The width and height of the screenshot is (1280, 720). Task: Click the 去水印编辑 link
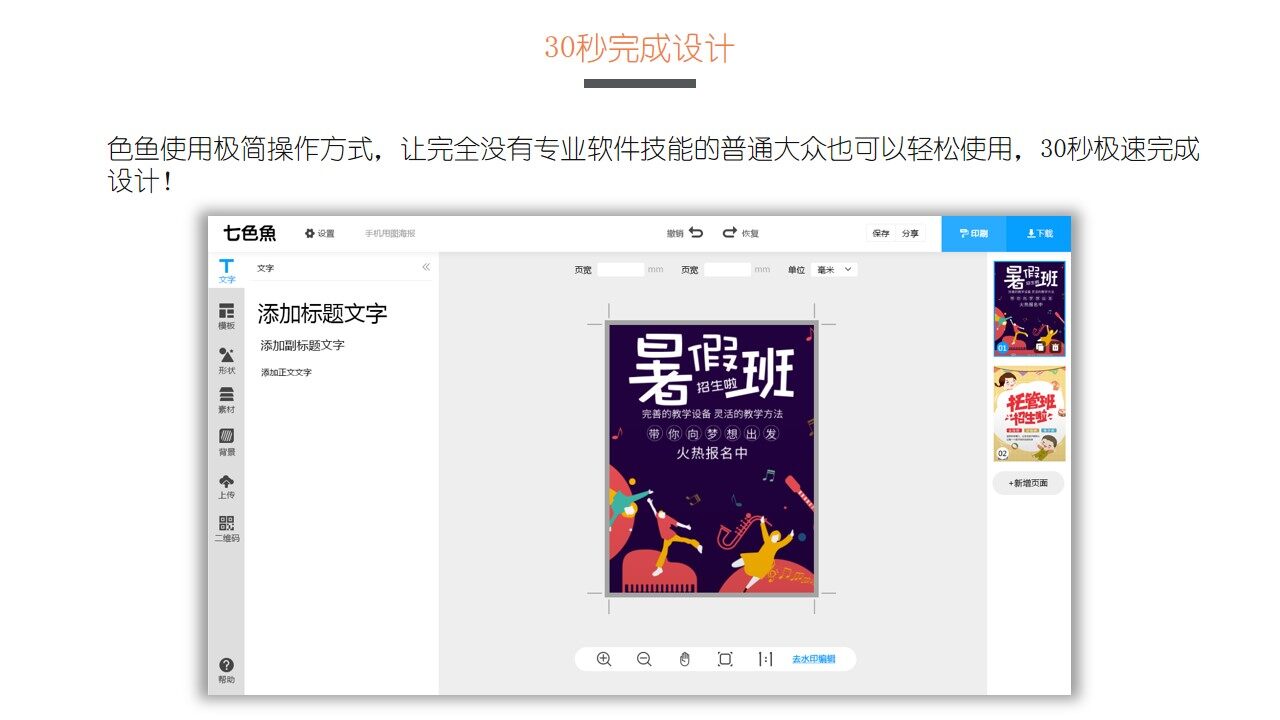pyautogui.click(x=813, y=659)
